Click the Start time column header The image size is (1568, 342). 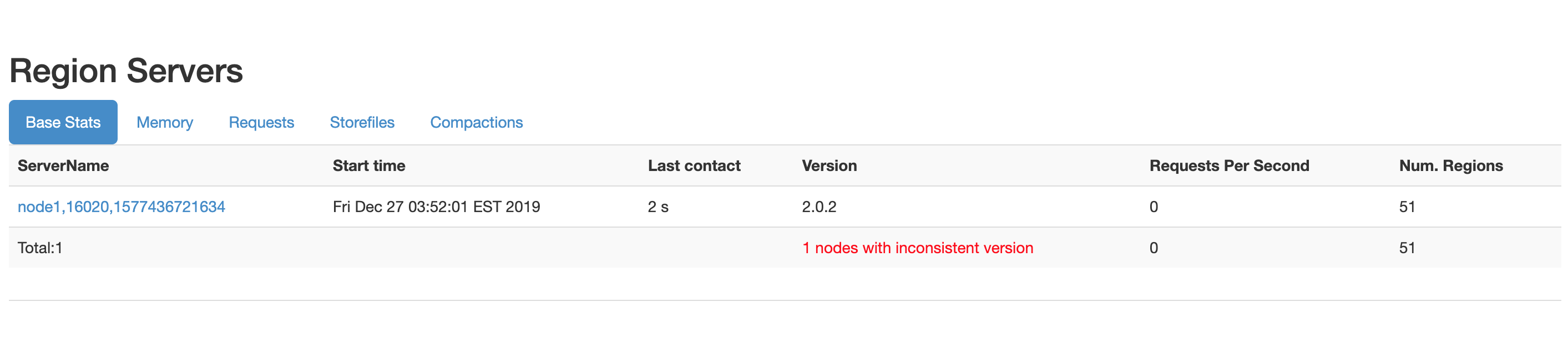coord(369,165)
